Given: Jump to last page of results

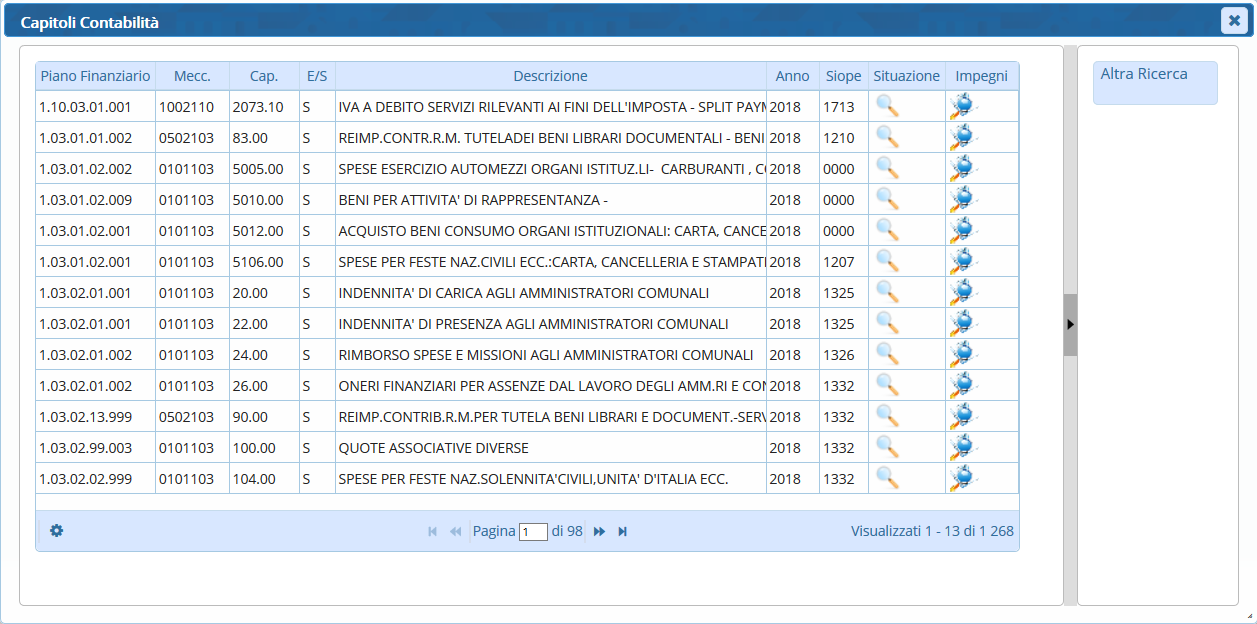Looking at the screenshot, I should tap(623, 532).
